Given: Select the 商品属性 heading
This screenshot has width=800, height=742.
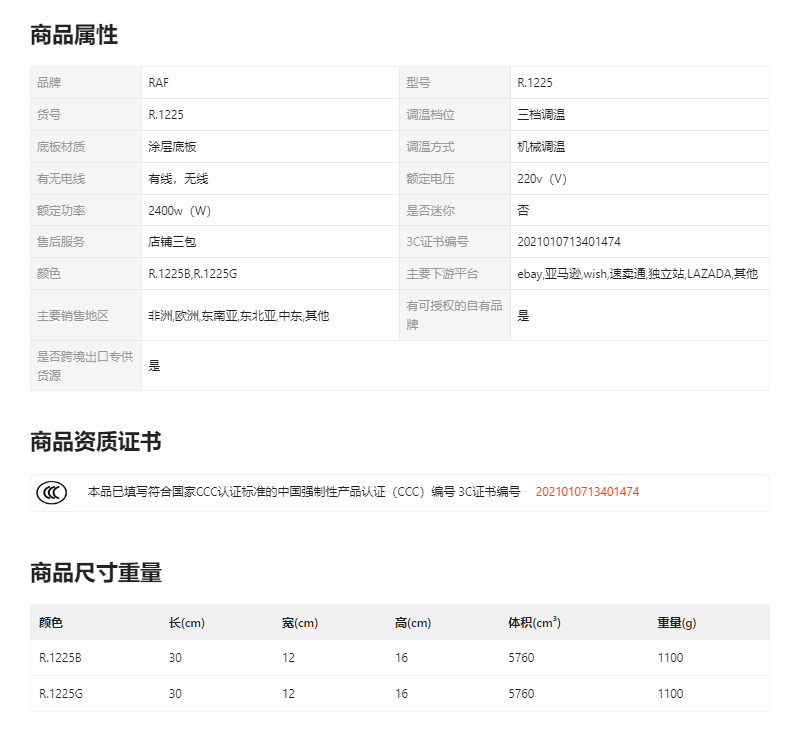Looking at the screenshot, I should 74,35.
